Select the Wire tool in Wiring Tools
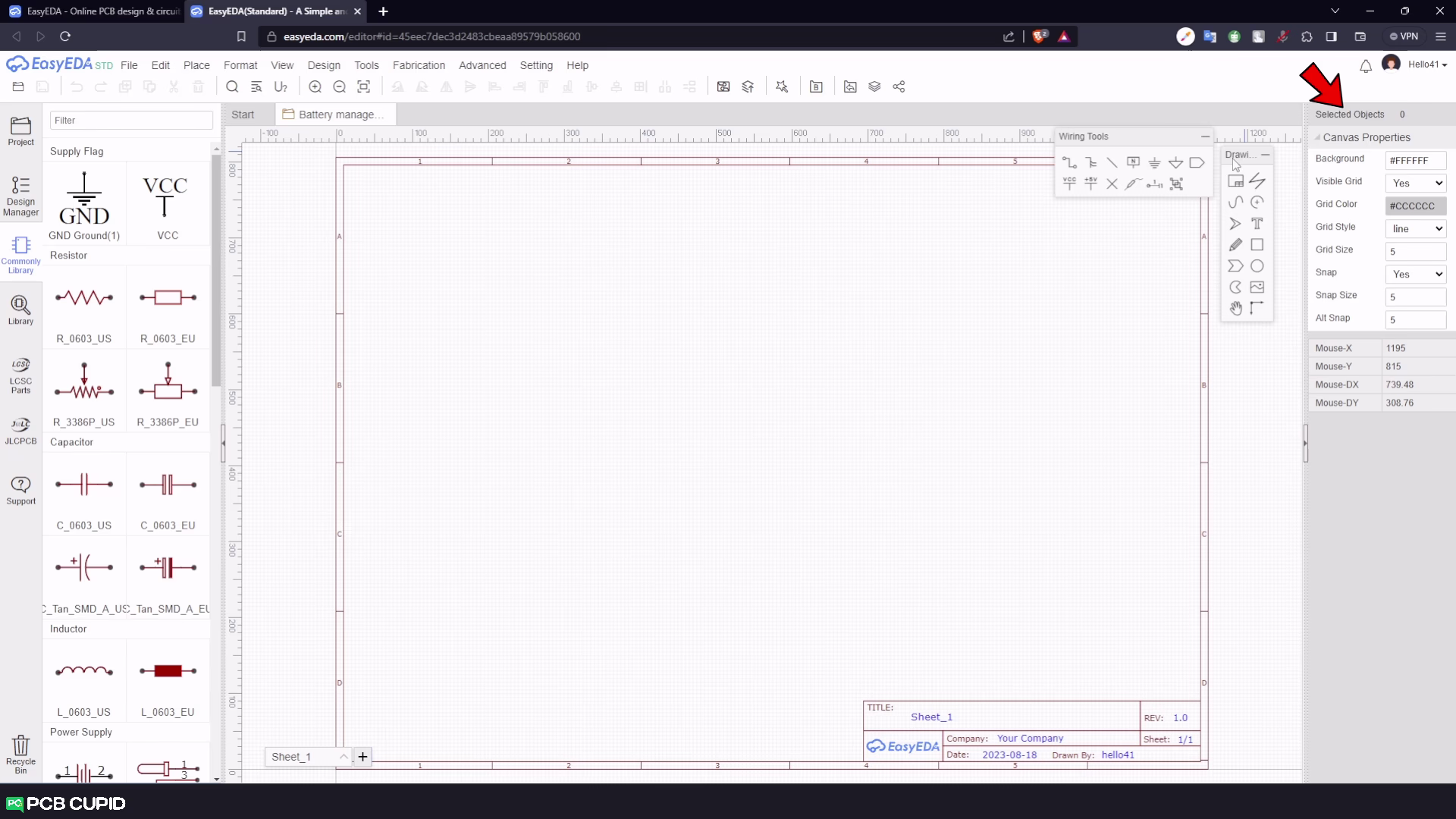Viewport: 1456px width, 819px height. click(1069, 162)
